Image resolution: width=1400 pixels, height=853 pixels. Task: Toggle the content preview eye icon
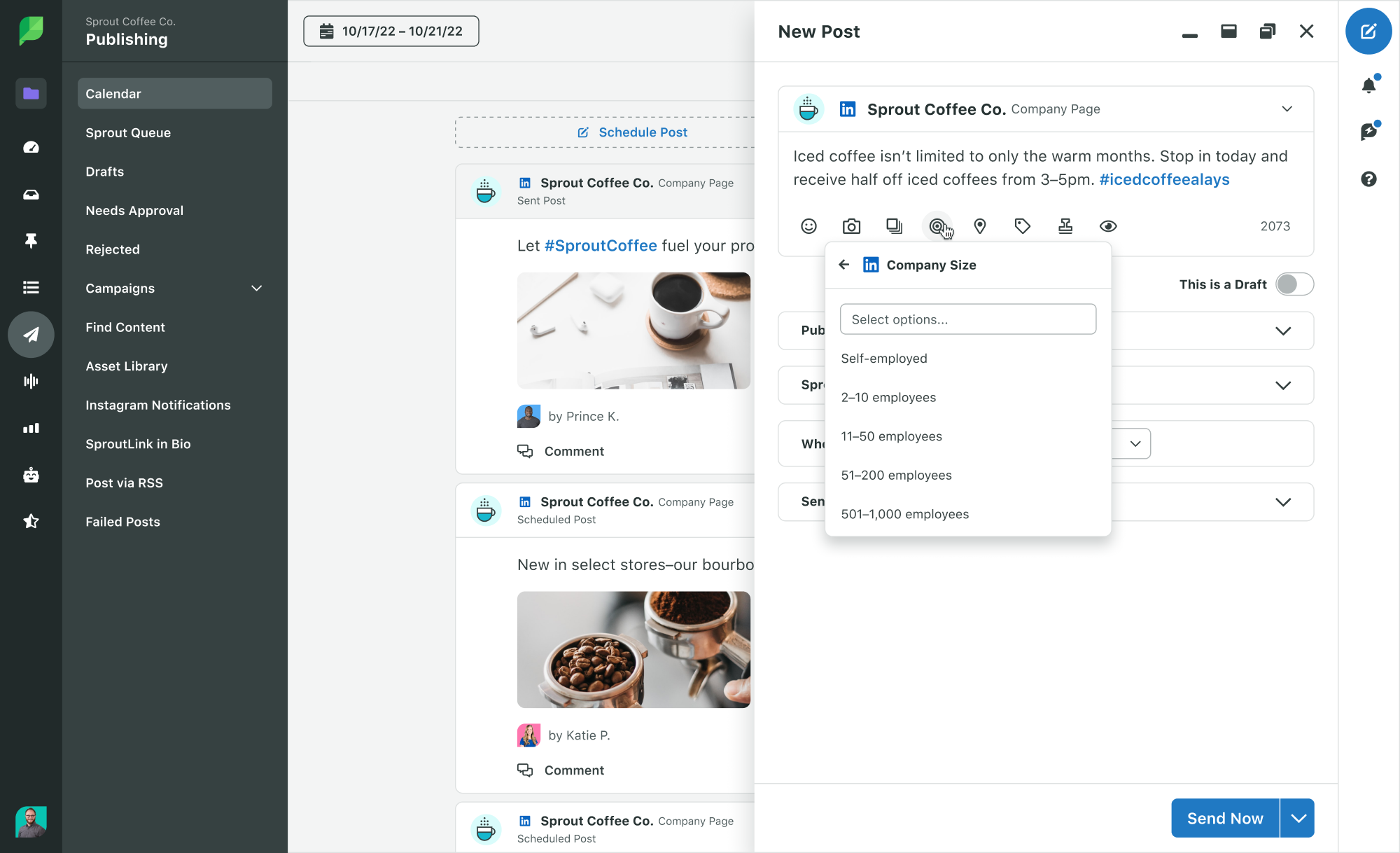[1108, 226]
